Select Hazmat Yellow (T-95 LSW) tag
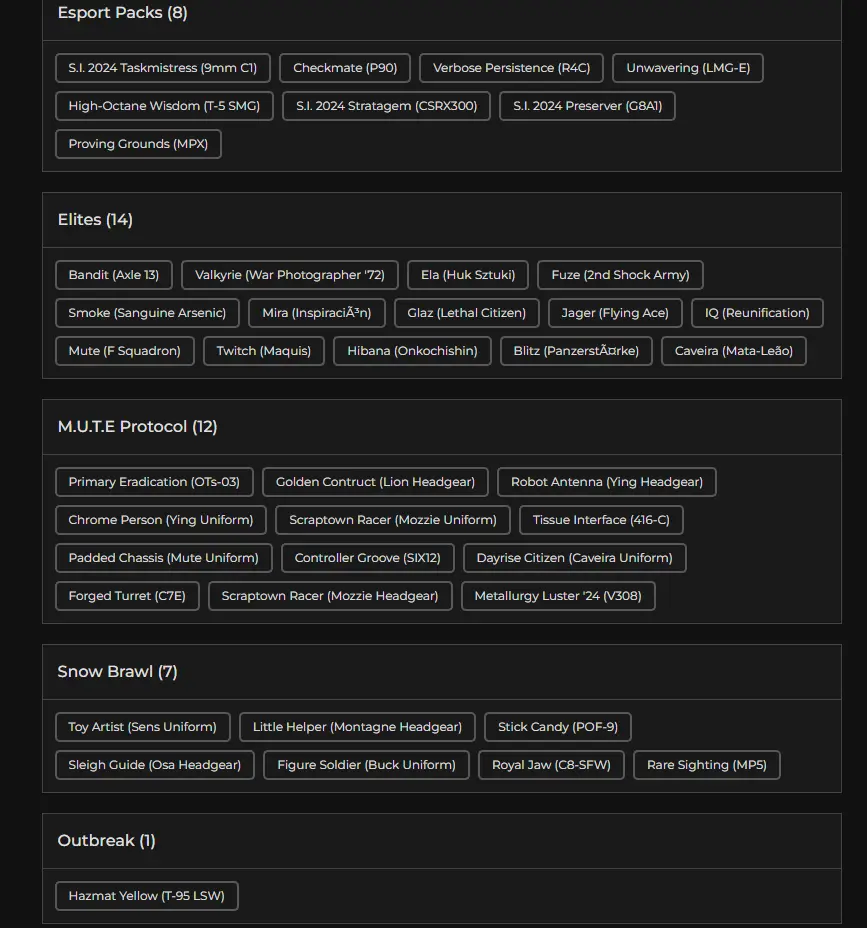This screenshot has width=867, height=928. pyautogui.click(x=146, y=896)
